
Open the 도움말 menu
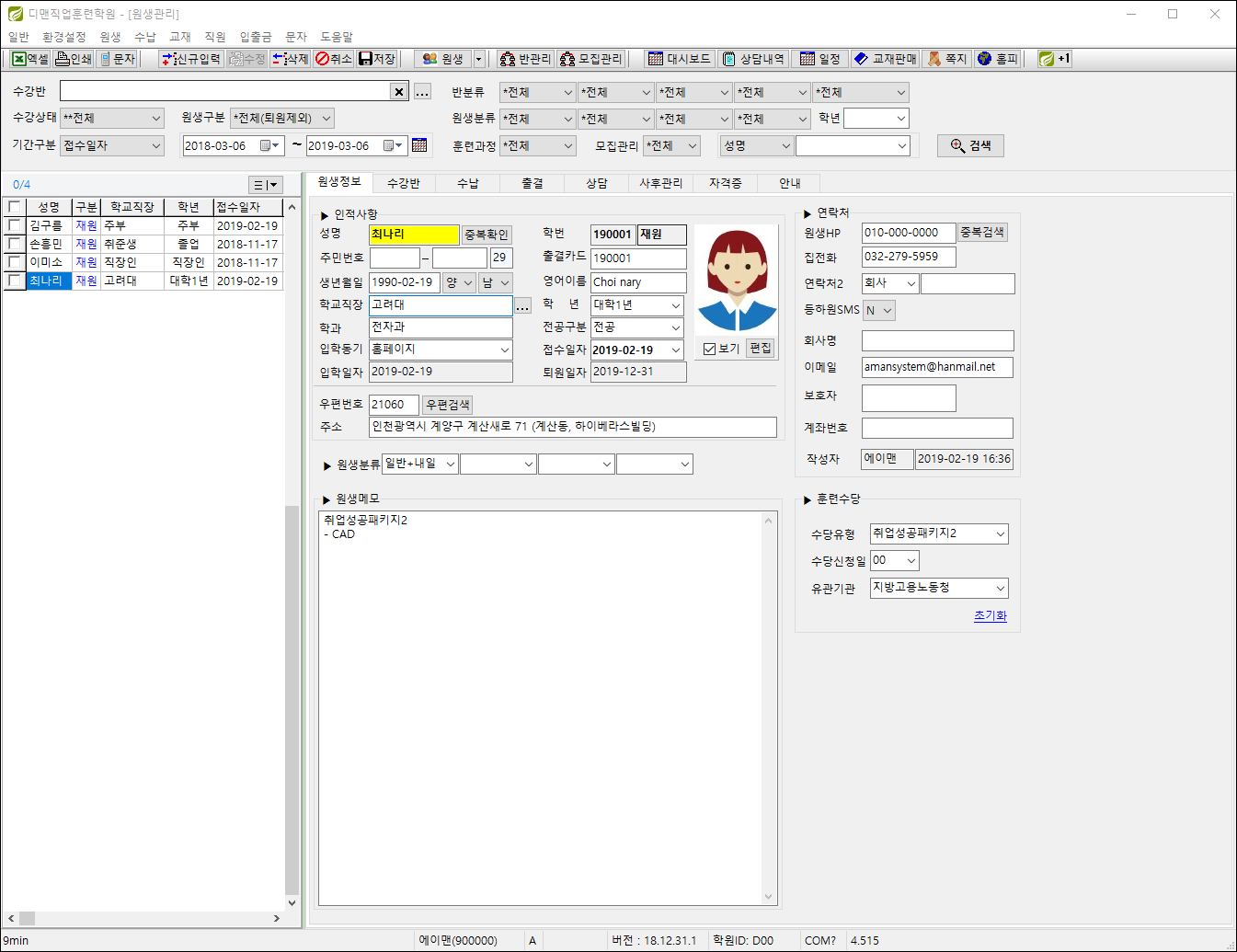click(337, 37)
